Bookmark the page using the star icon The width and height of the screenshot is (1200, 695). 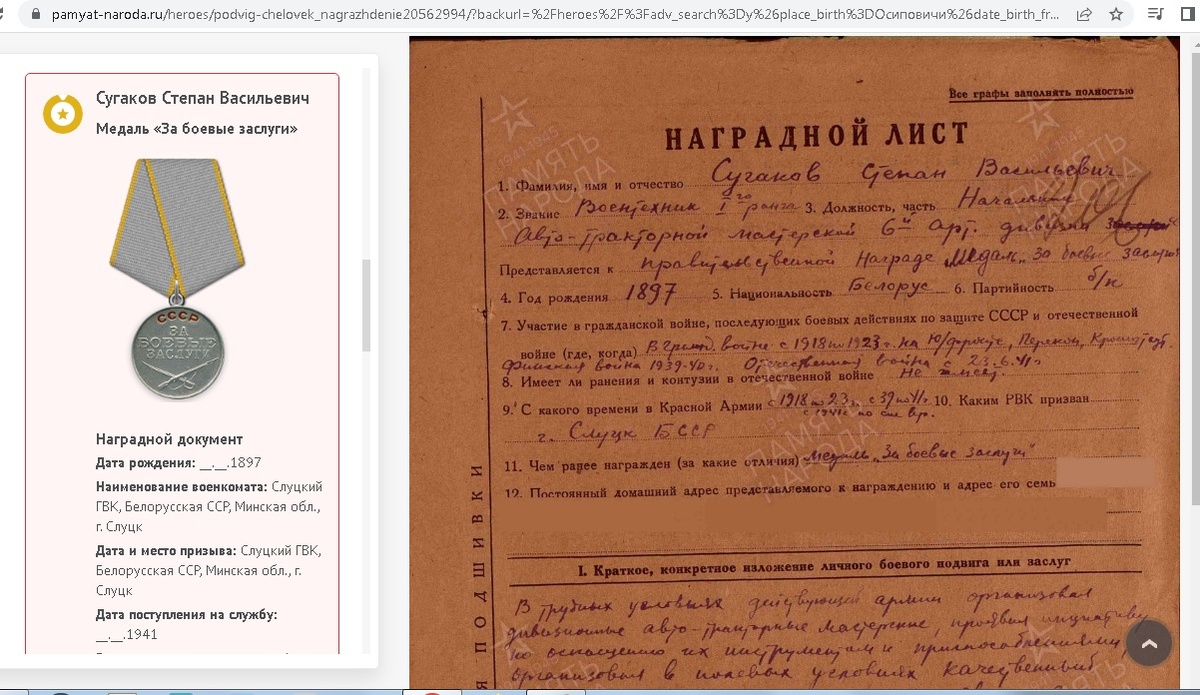coord(1116,15)
